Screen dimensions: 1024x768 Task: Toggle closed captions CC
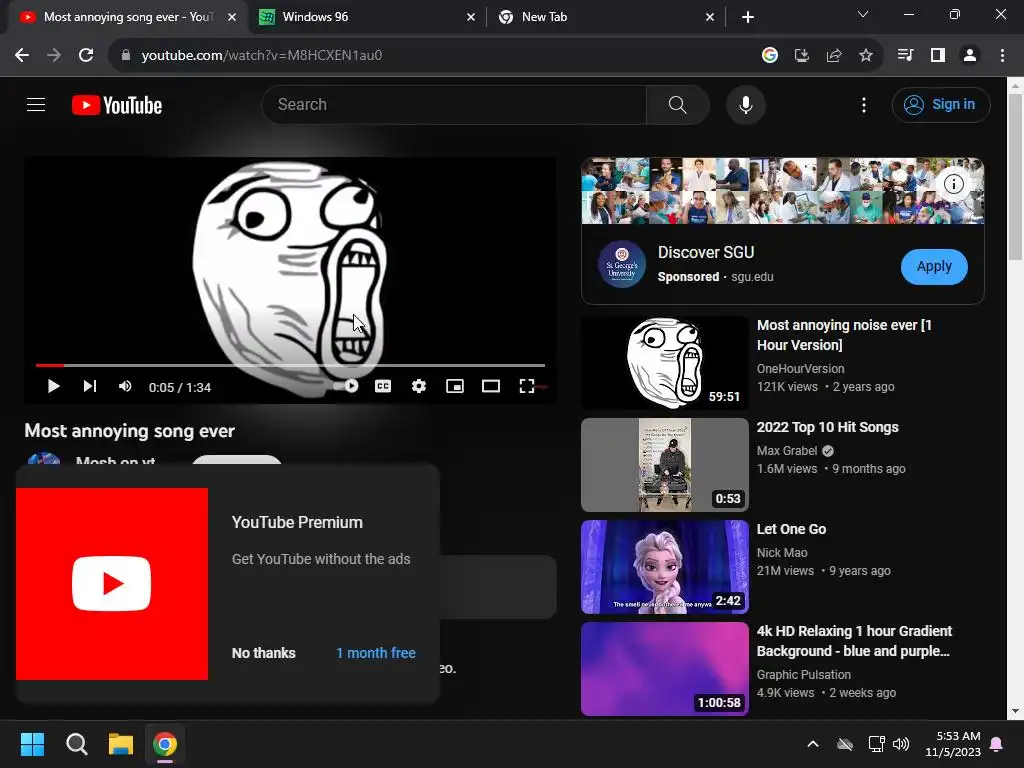383,387
